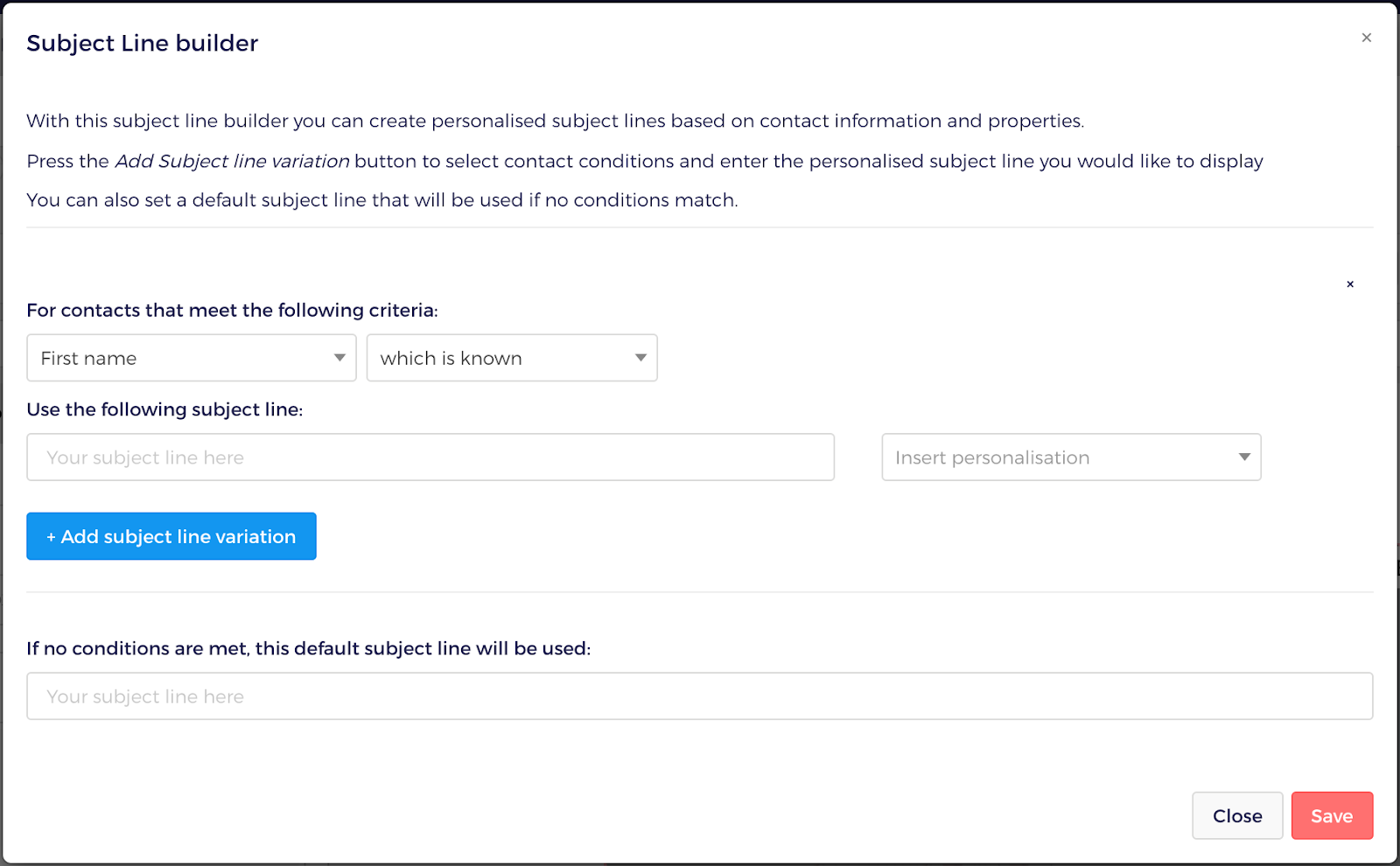
Task: Click the 'which is known' dropdown arrow
Action: coord(640,358)
